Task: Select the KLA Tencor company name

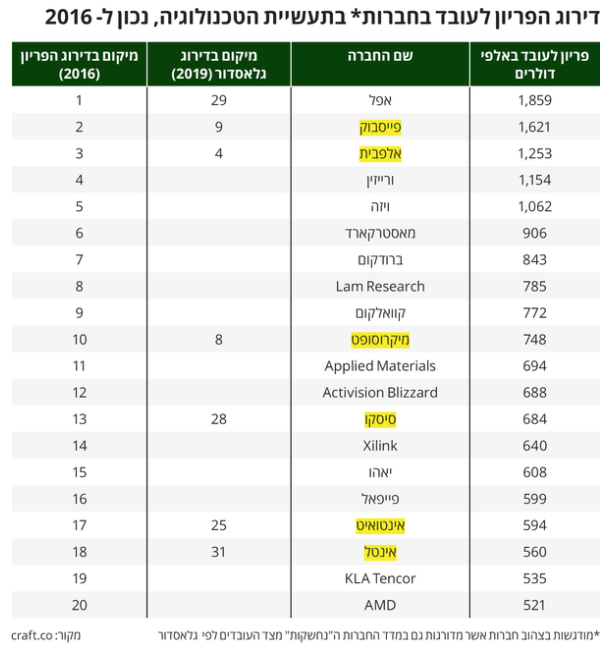Action: (380, 579)
